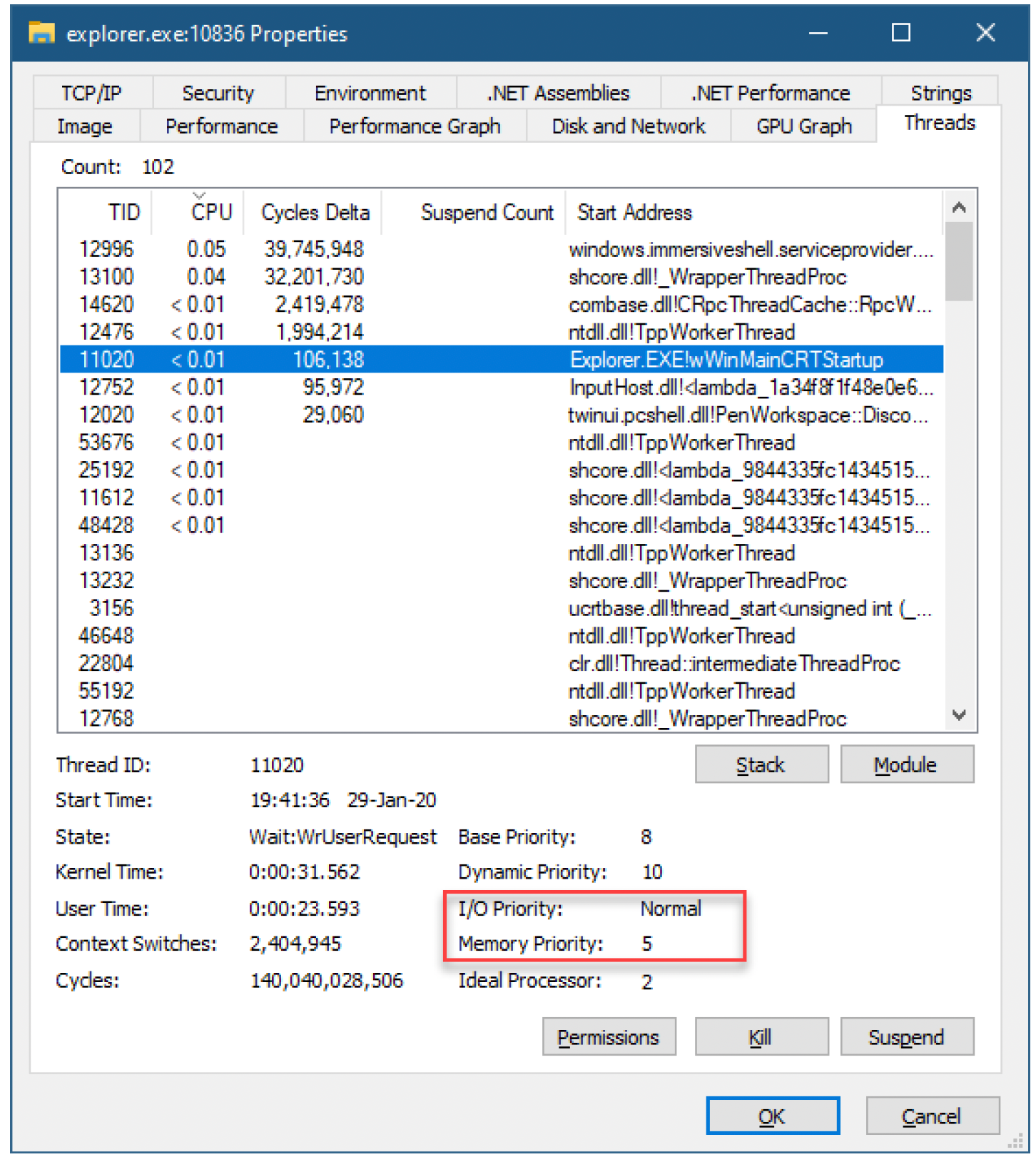The width and height of the screenshot is (1036, 1162).
Task: Select thread 55192 row
Action: tap(502, 691)
